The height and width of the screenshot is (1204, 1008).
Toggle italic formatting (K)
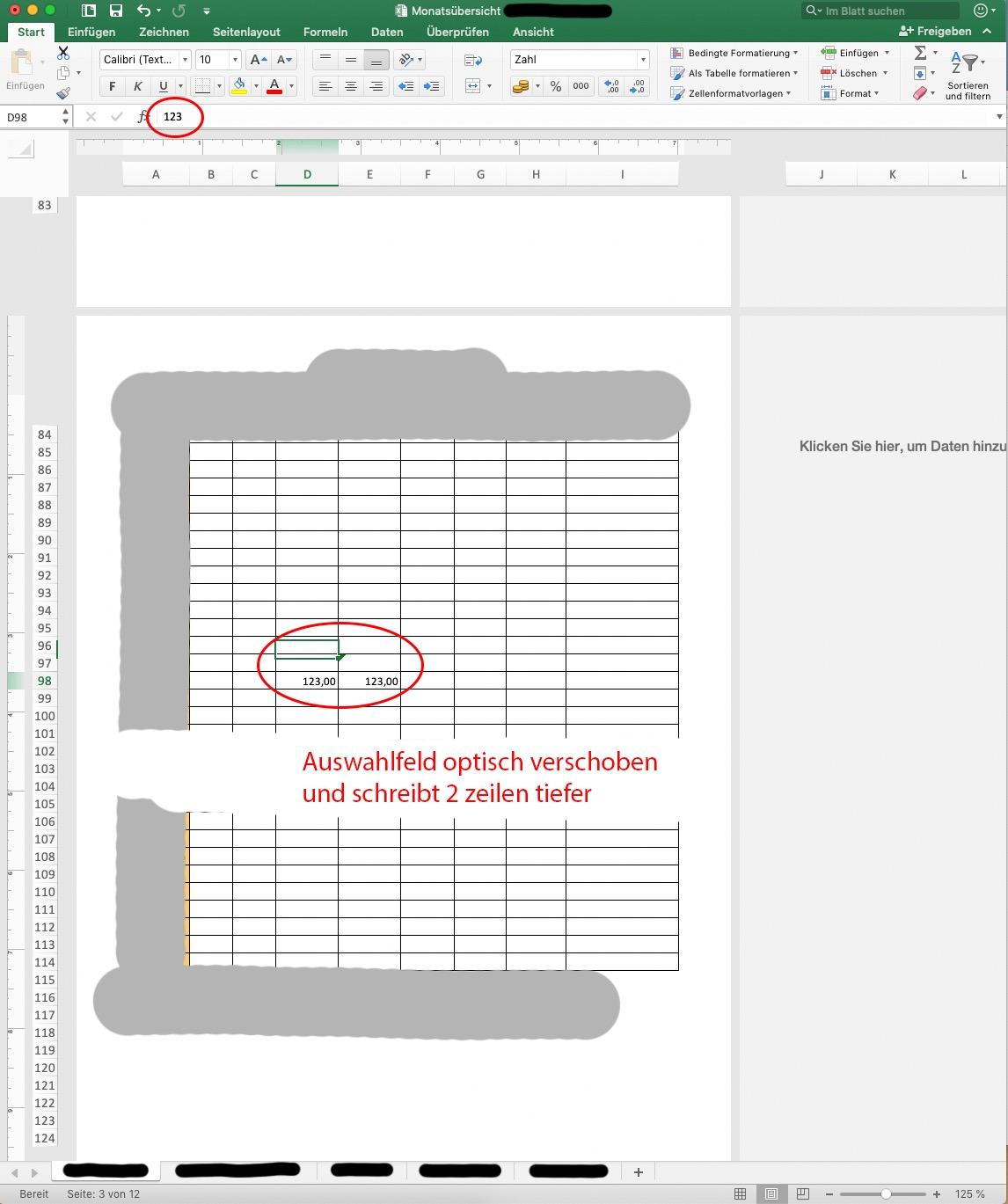click(x=137, y=86)
